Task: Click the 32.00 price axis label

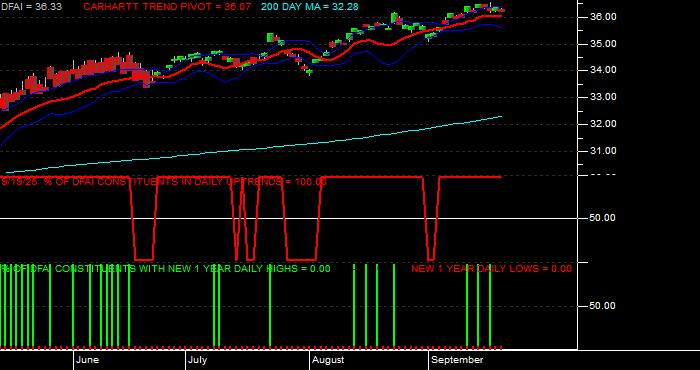Action: (x=603, y=124)
